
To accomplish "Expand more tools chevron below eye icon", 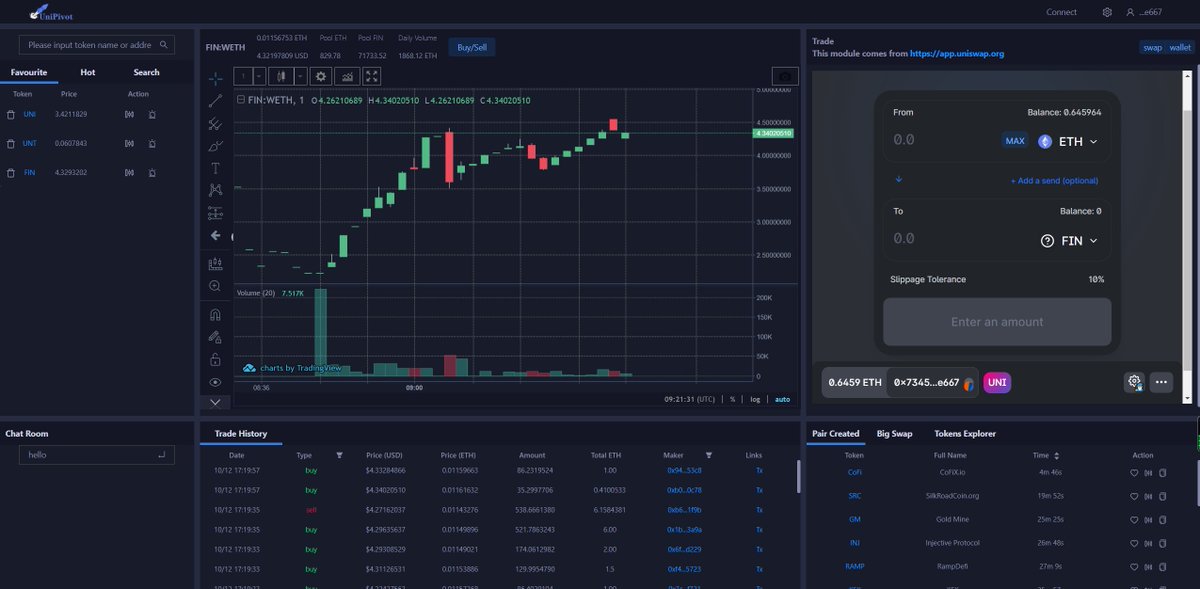I will coord(215,402).
